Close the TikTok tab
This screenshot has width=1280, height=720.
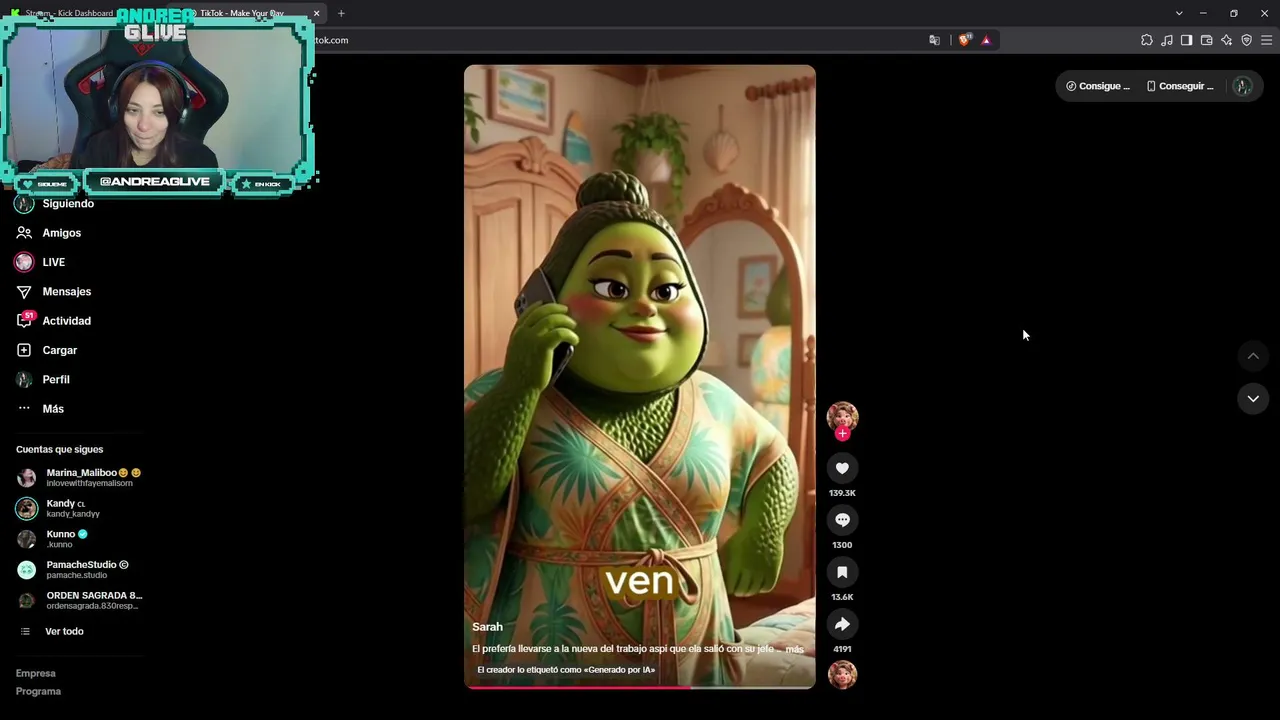tap(316, 13)
